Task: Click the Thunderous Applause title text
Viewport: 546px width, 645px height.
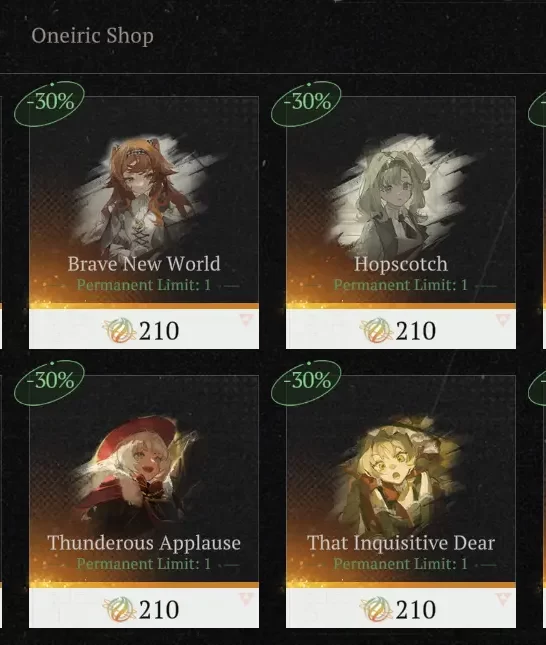Action: click(144, 543)
